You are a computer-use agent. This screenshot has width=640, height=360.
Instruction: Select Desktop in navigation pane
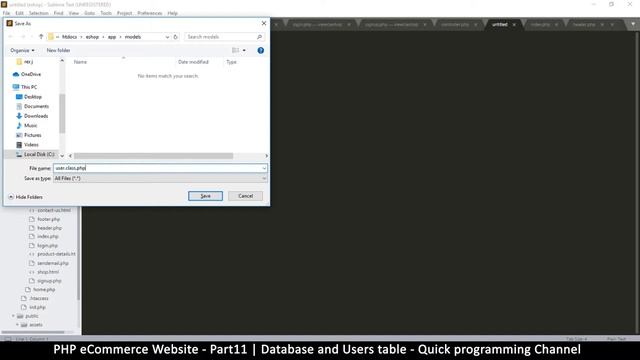click(29, 97)
